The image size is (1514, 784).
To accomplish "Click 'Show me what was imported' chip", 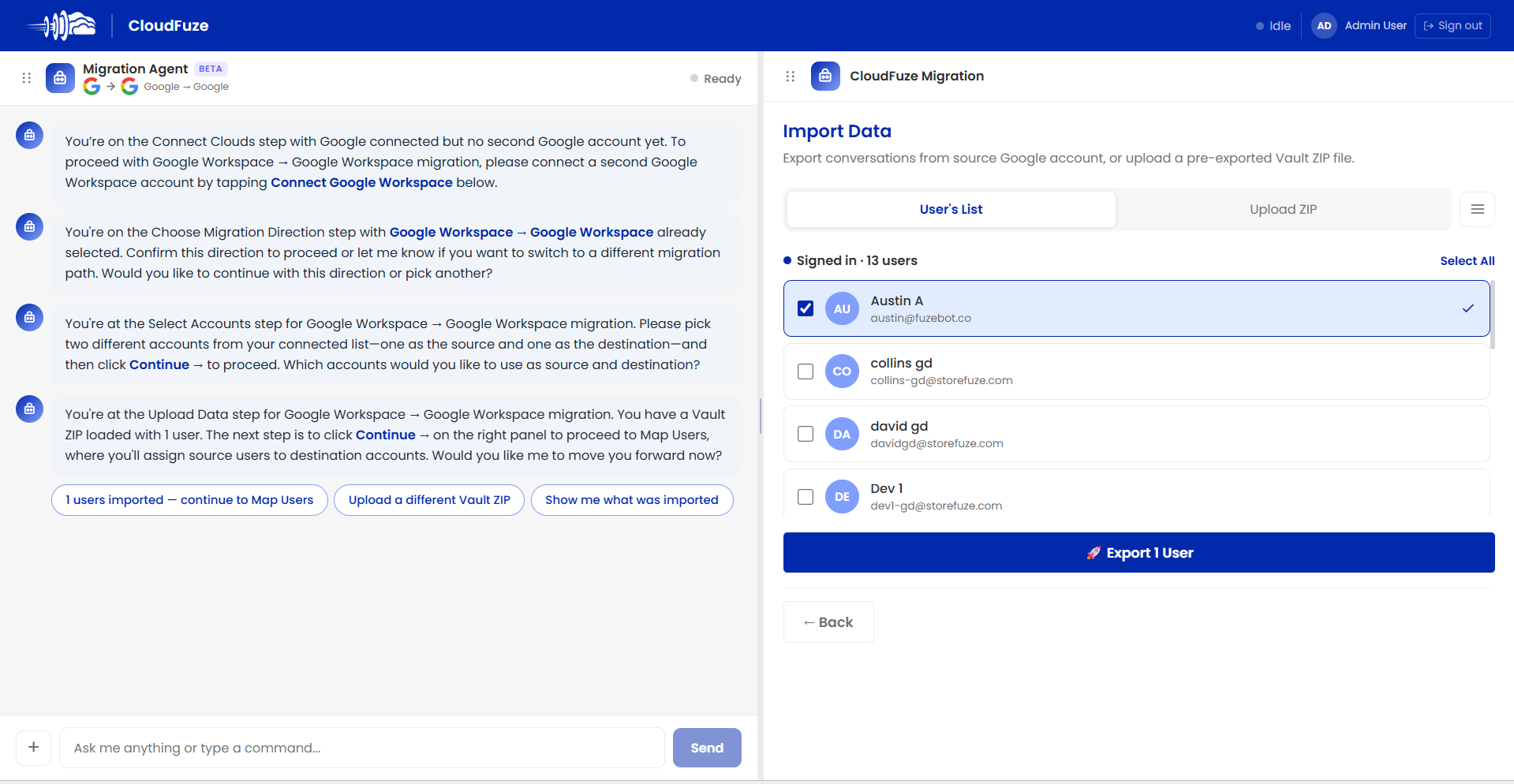I will click(632, 500).
